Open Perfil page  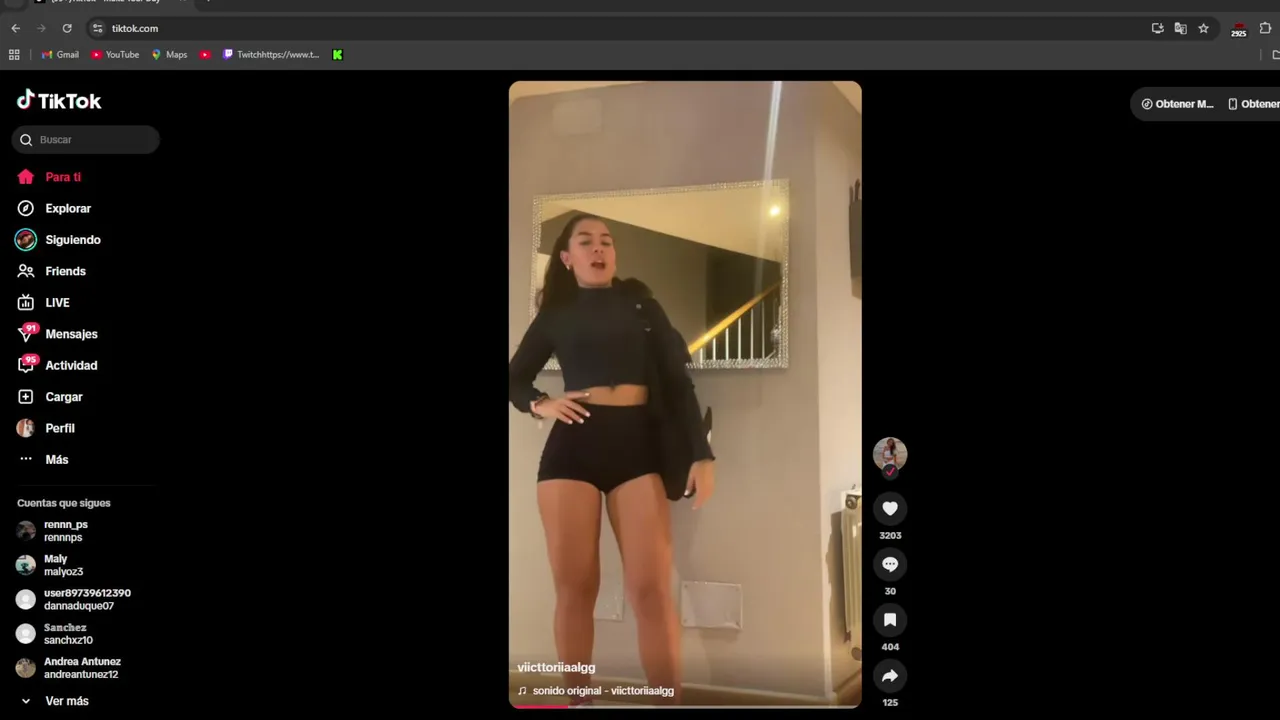(x=60, y=428)
